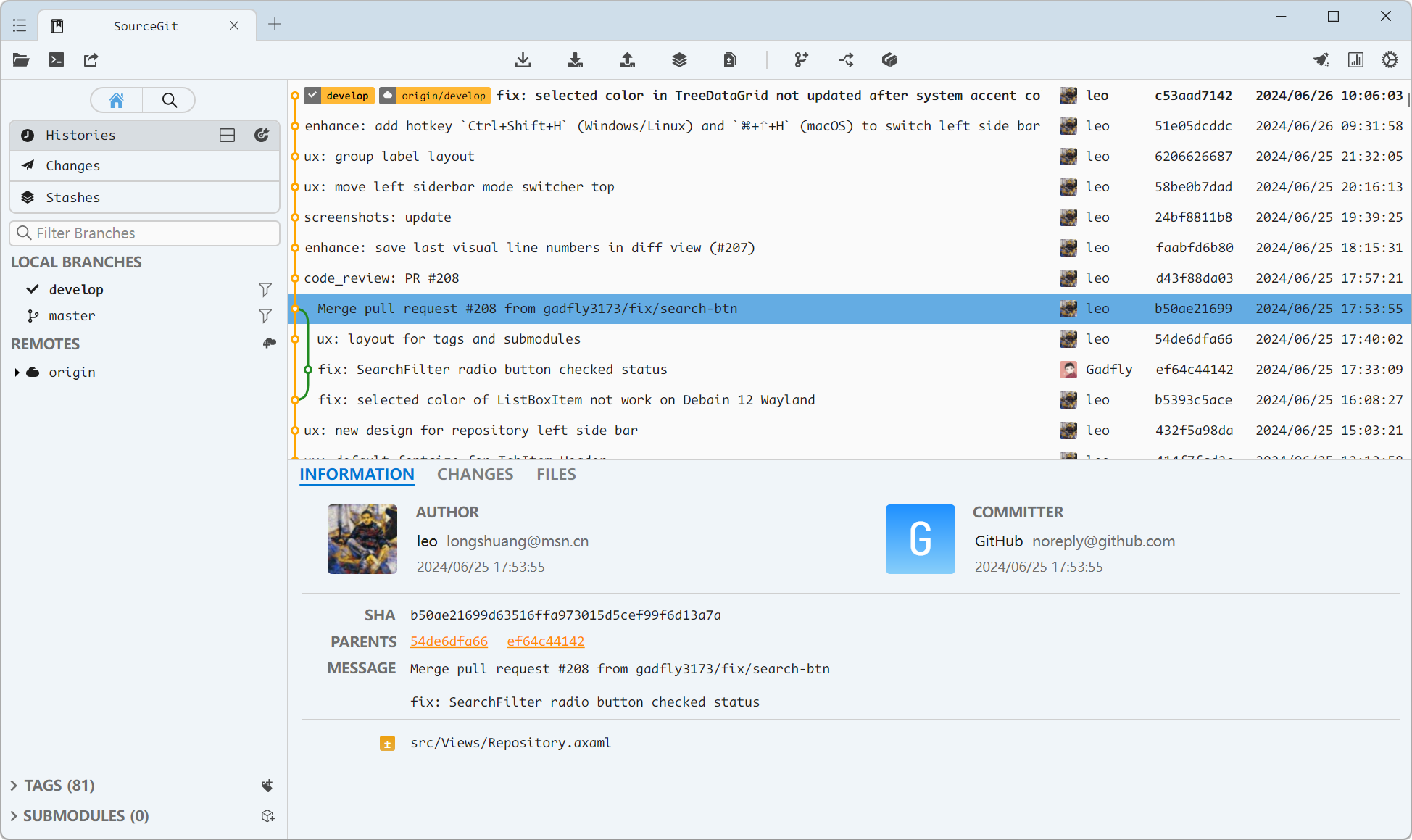Click the Create branch icon in toolbar

pos(801,60)
